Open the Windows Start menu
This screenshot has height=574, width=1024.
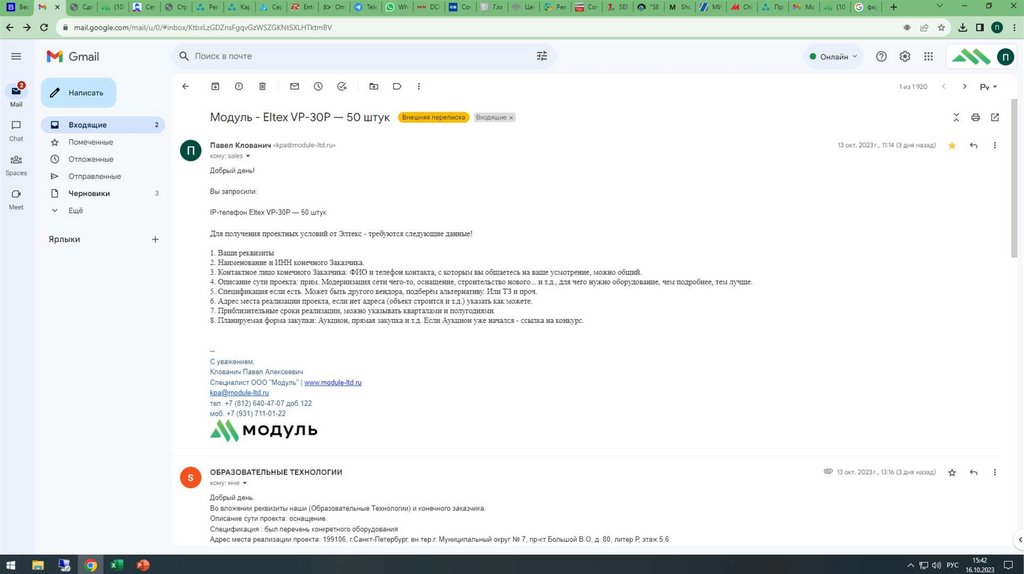click(x=11, y=565)
